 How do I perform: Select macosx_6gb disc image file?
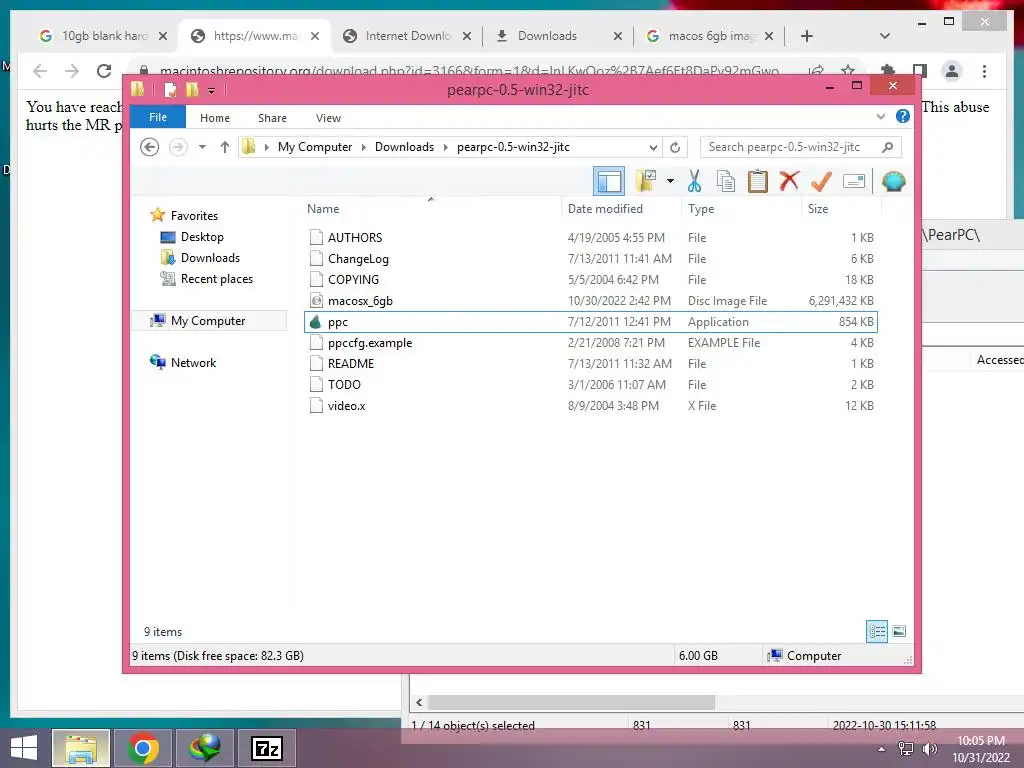tap(590, 300)
